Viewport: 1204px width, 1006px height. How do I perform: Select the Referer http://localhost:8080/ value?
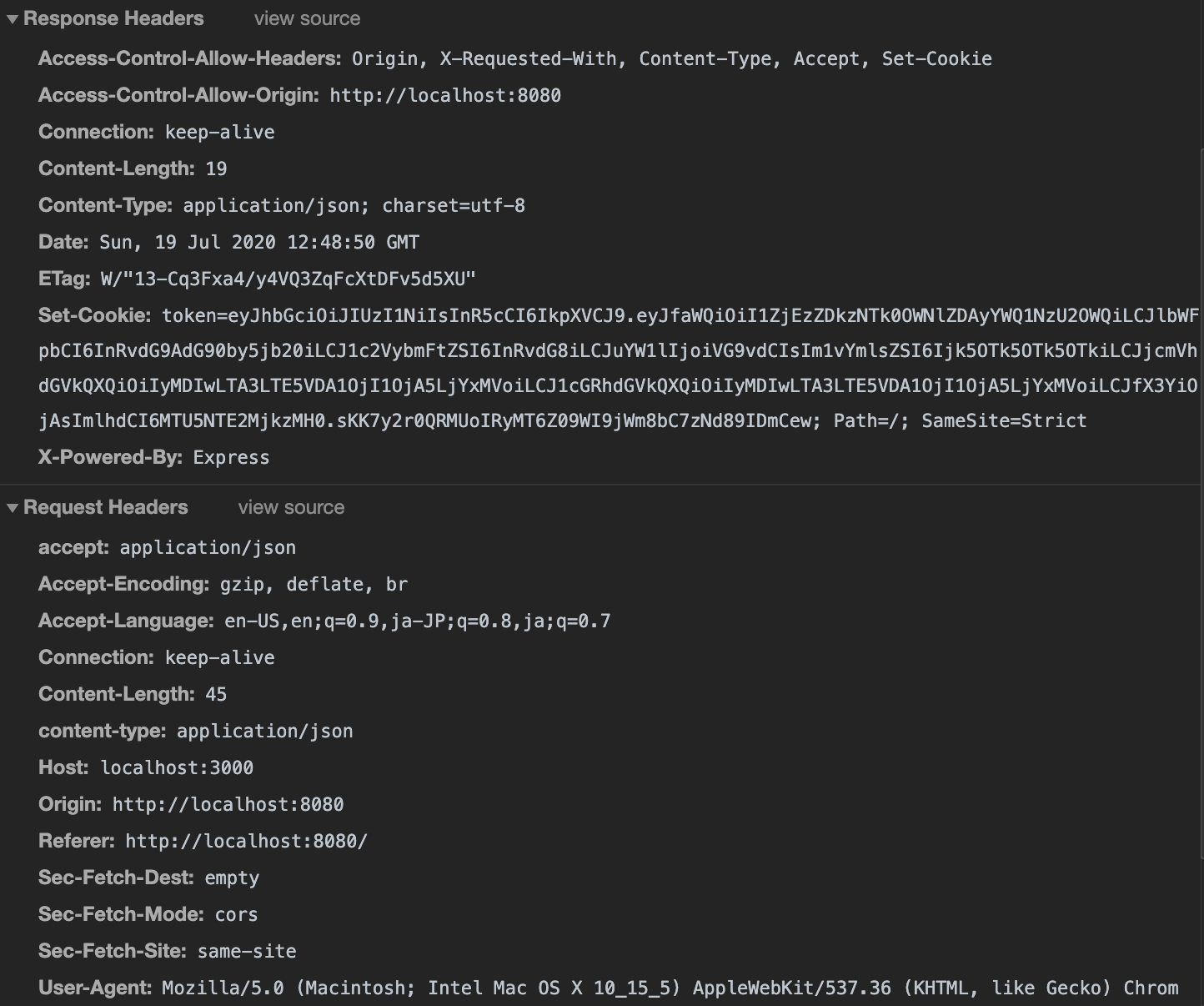click(x=246, y=841)
